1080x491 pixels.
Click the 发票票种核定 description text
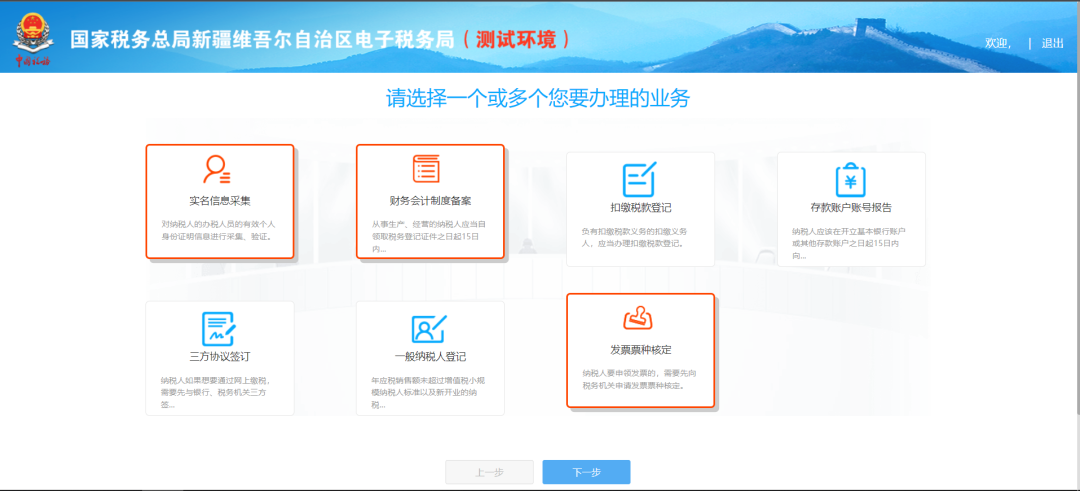pyautogui.click(x=637, y=379)
